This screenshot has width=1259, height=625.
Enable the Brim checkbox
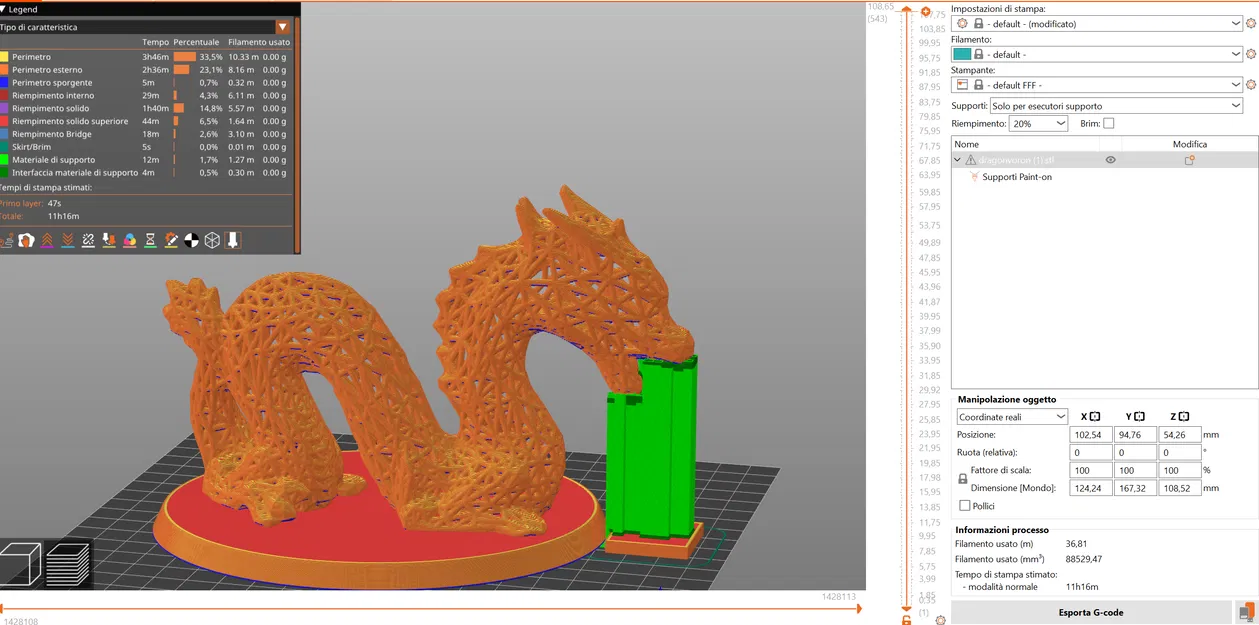[x=1108, y=124]
